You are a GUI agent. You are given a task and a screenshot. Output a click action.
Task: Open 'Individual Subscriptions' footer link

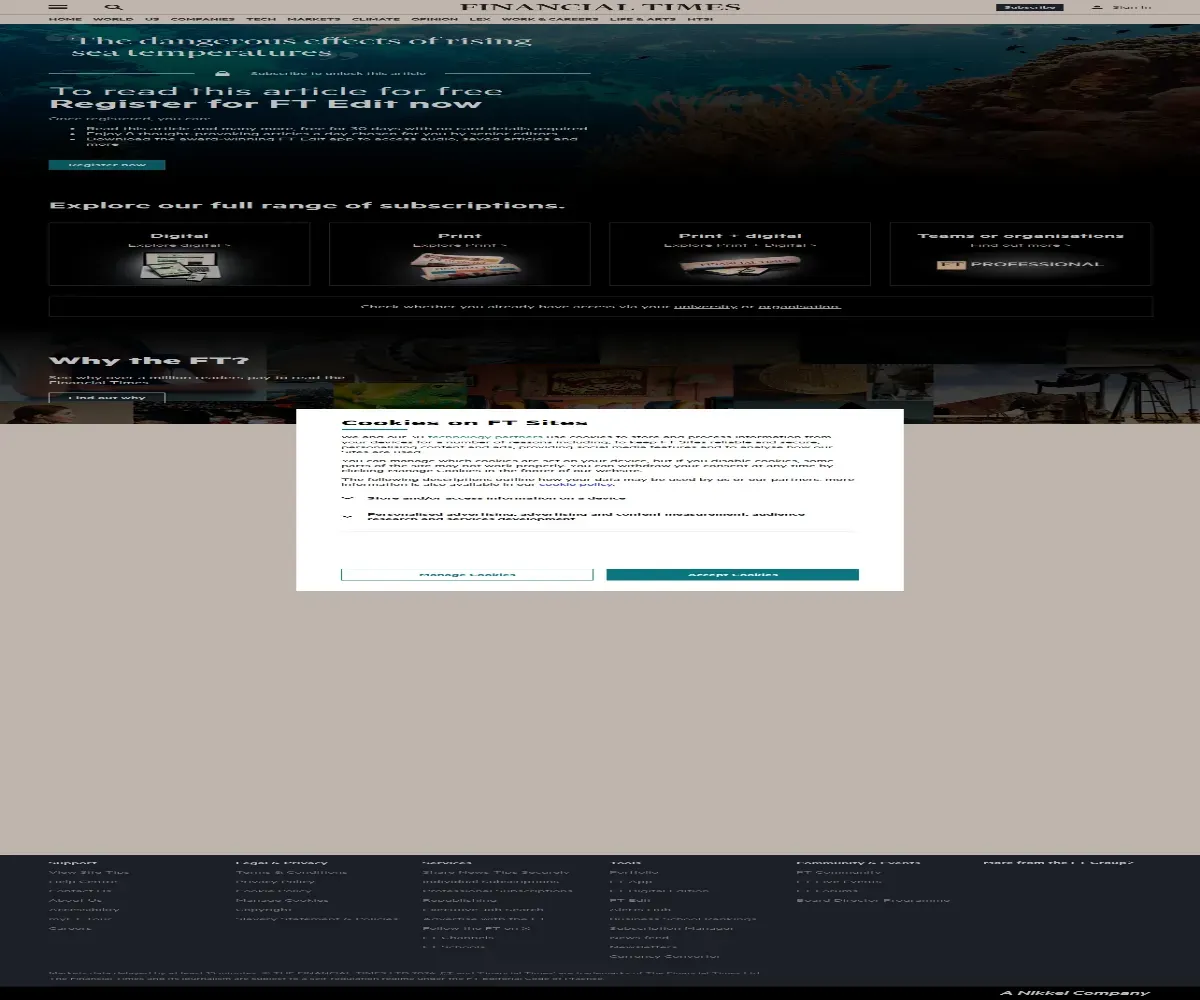pos(491,881)
